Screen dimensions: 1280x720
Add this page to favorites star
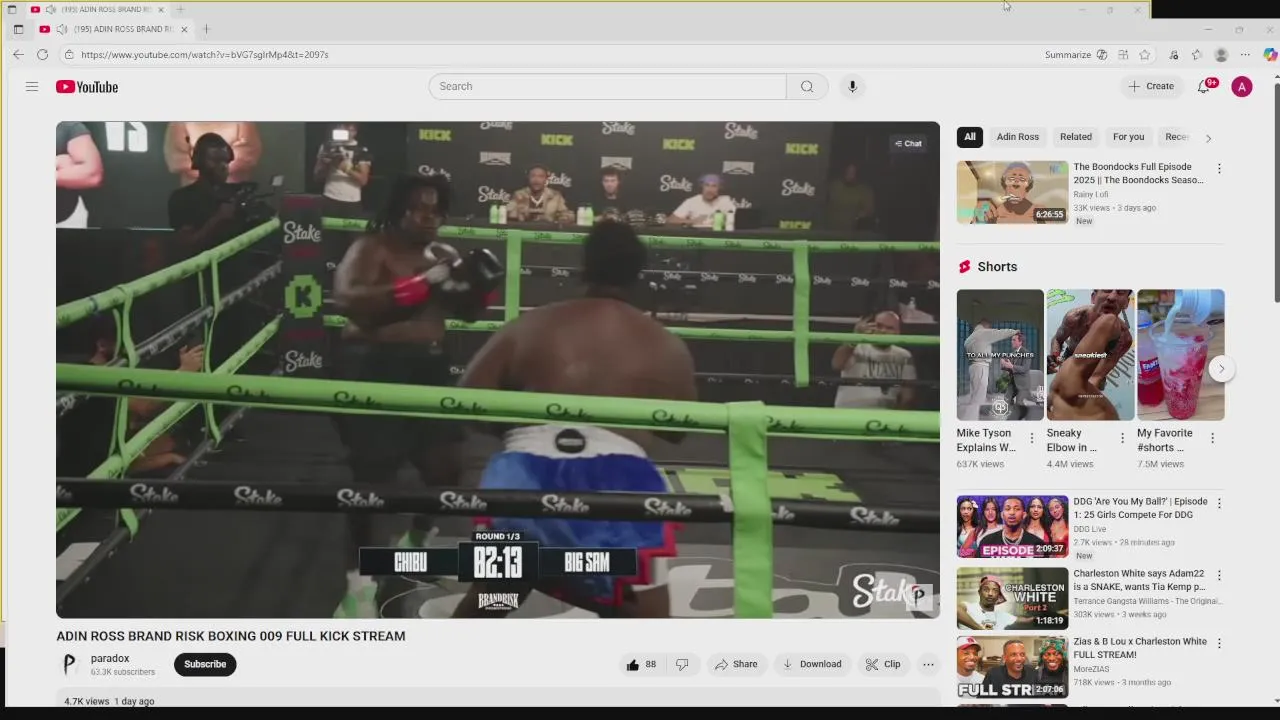pyautogui.click(x=1145, y=55)
